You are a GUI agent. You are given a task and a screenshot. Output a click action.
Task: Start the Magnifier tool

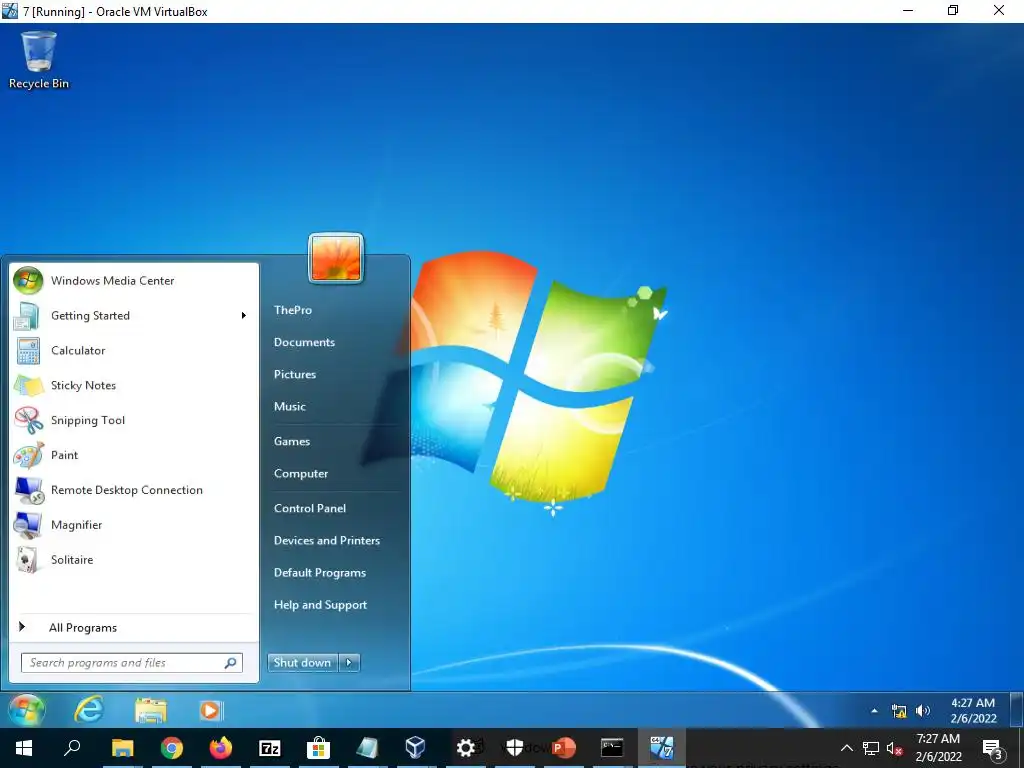(134, 525)
